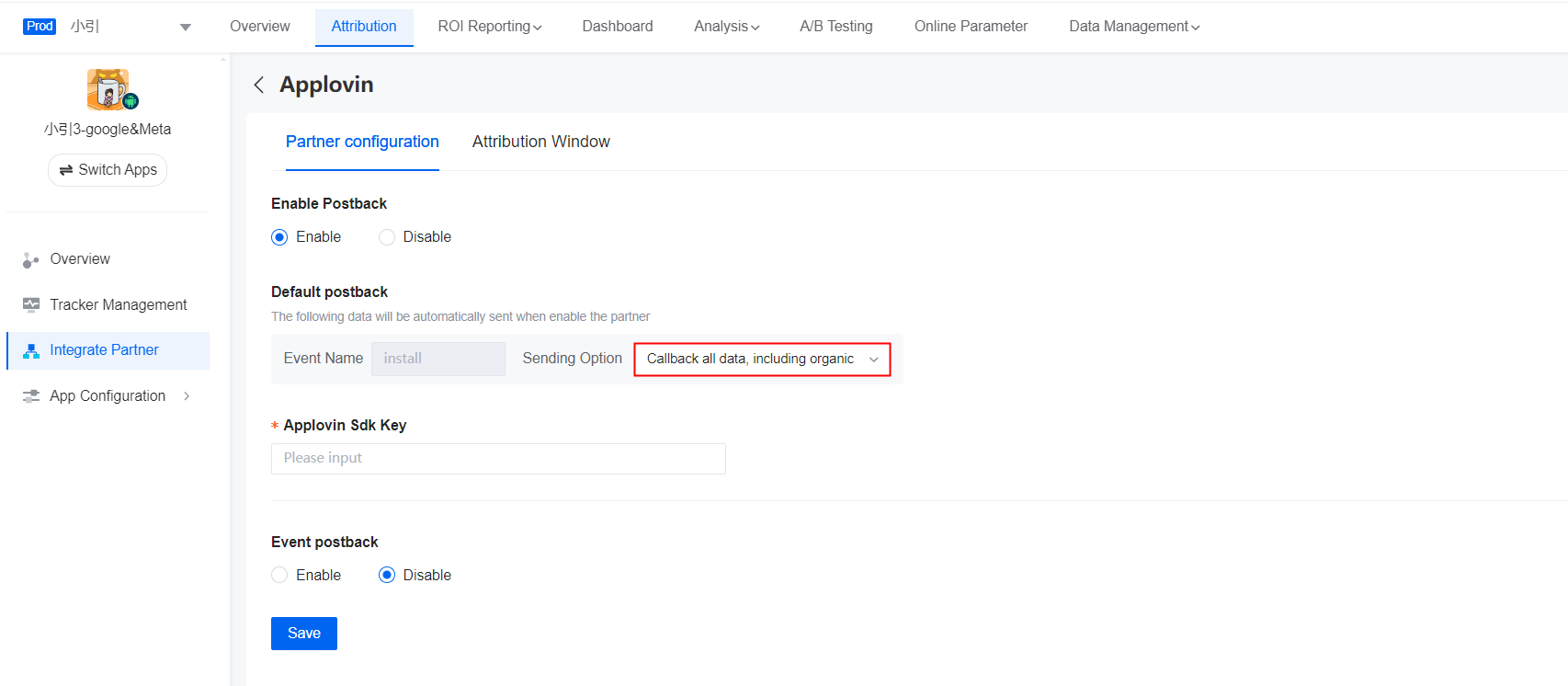This screenshot has width=1568, height=686.
Task: Click the Switch Apps button
Action: [108, 170]
